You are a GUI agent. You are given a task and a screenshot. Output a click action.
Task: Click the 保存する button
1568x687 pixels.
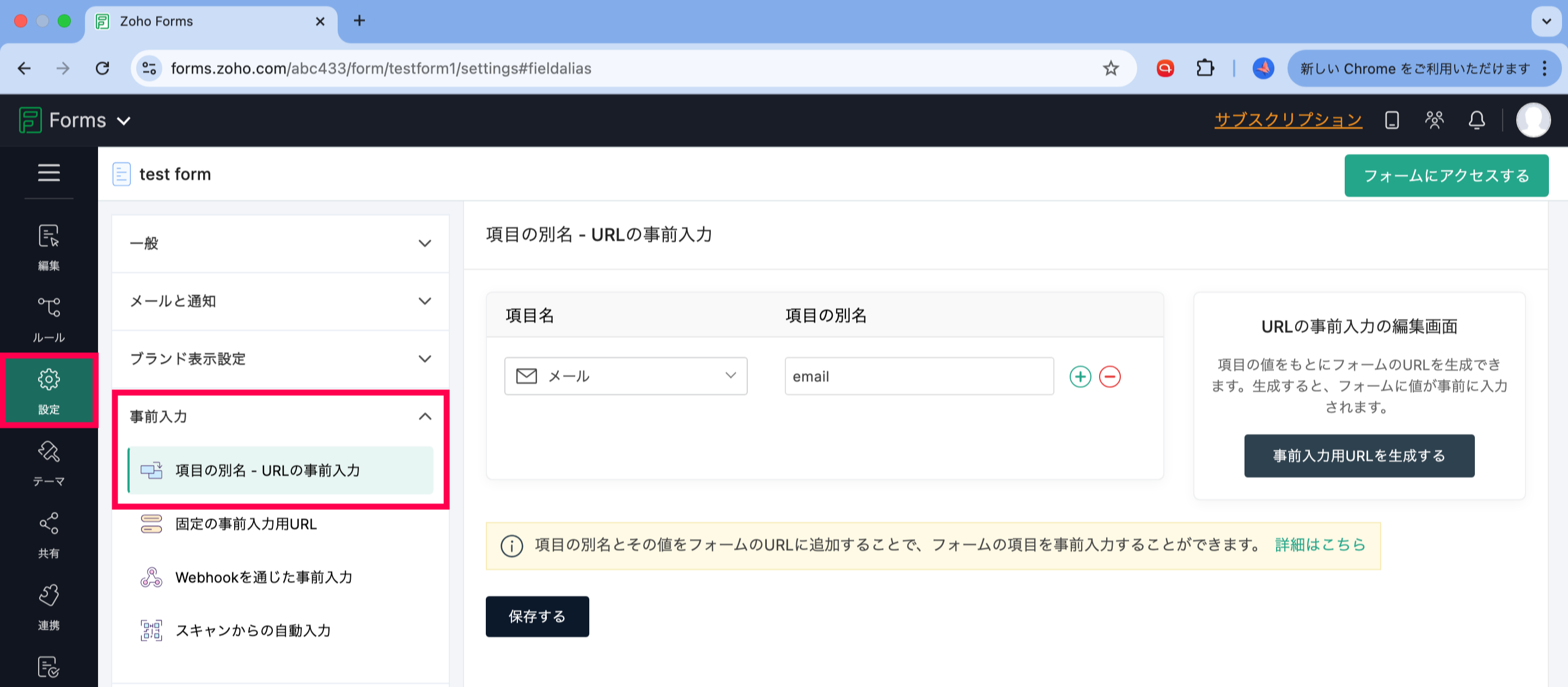point(536,616)
